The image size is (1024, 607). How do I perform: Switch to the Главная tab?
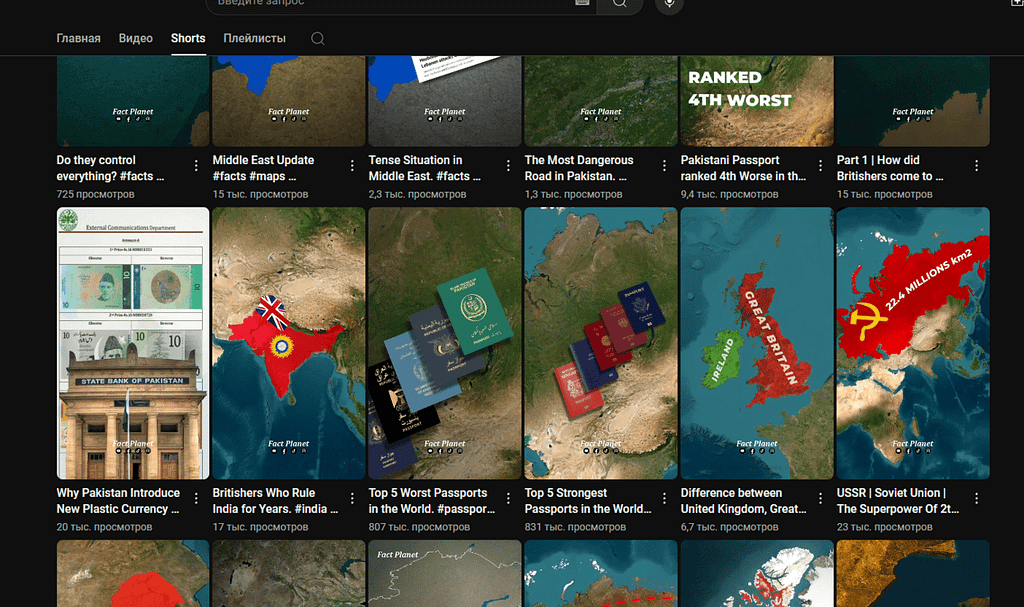point(78,39)
